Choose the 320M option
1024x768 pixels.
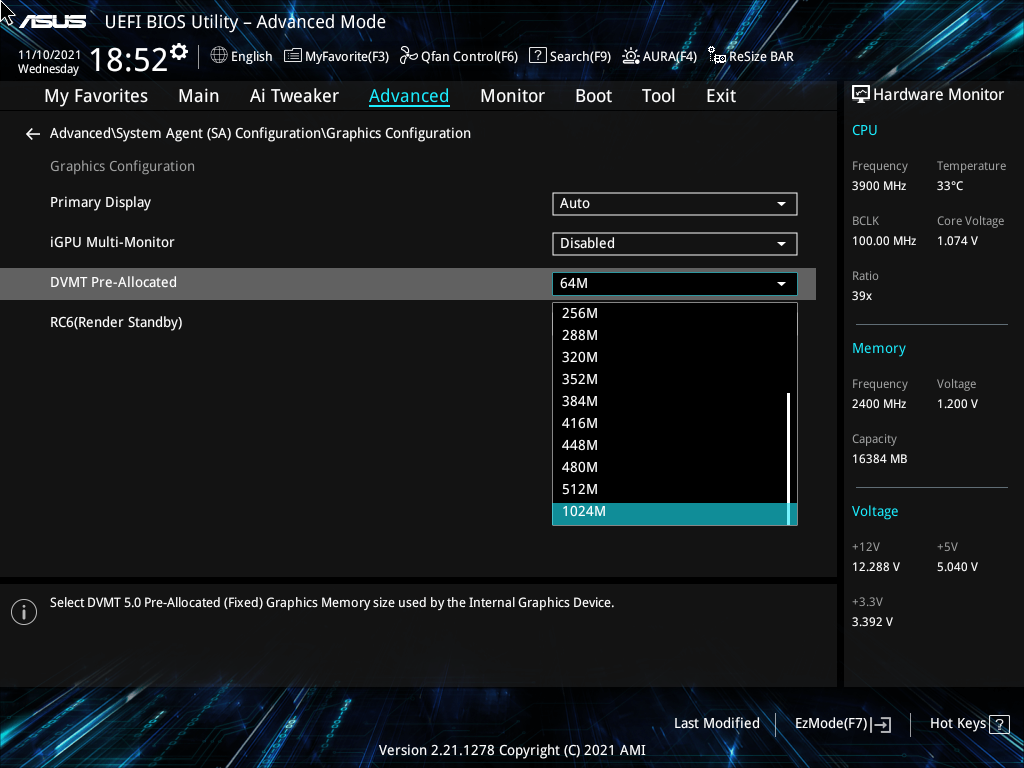pyautogui.click(x=670, y=357)
